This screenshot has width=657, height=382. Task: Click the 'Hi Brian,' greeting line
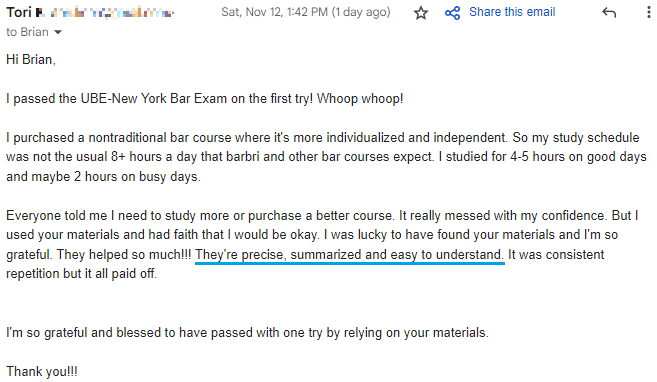pyautogui.click(x=31, y=59)
